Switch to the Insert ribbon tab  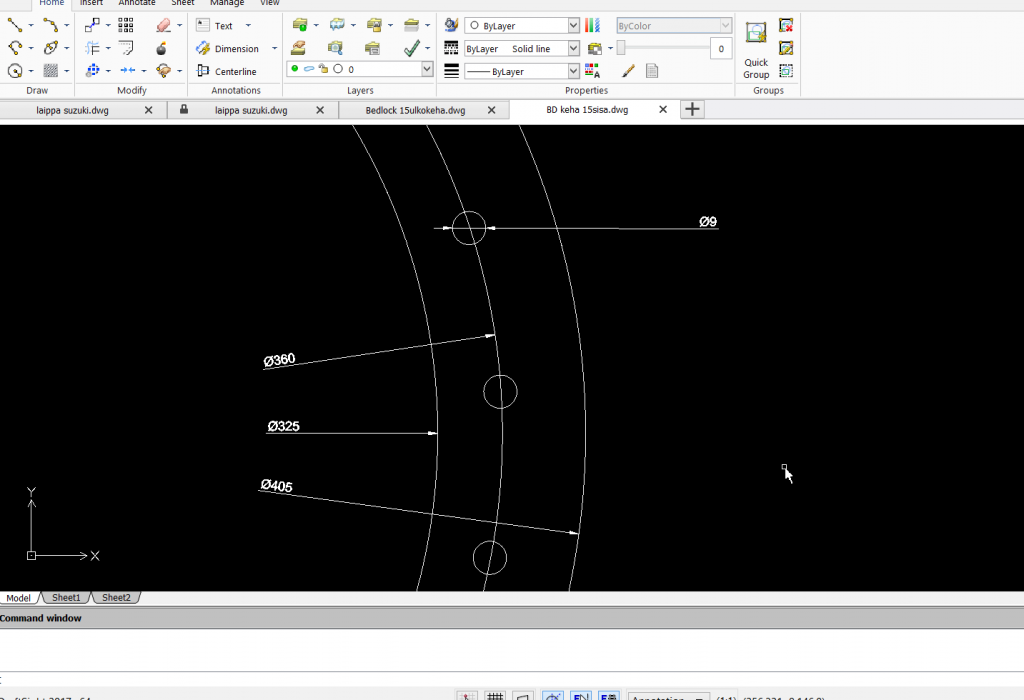point(91,3)
